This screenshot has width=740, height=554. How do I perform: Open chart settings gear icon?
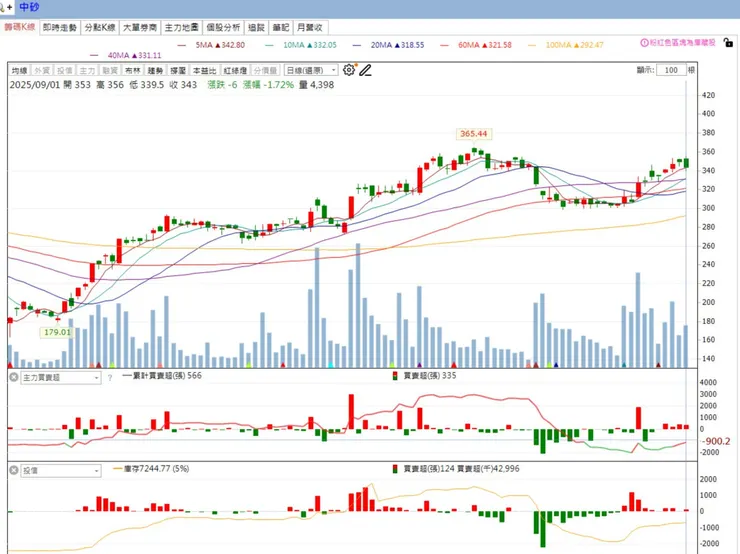click(x=349, y=70)
